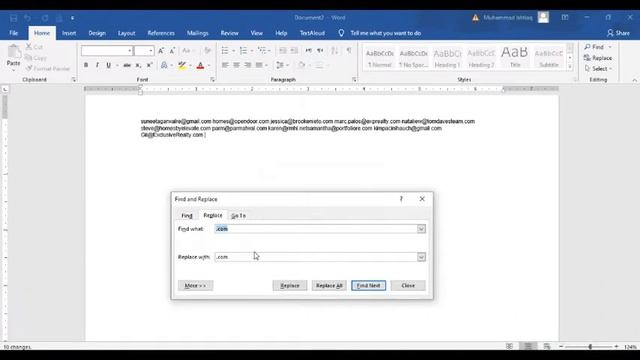Switch to the Insert ribbon tab
640x360 pixels.
tap(69, 33)
